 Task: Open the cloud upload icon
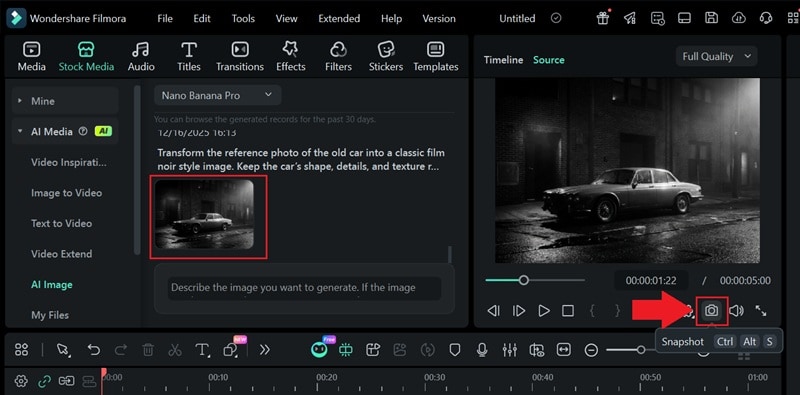pos(738,18)
